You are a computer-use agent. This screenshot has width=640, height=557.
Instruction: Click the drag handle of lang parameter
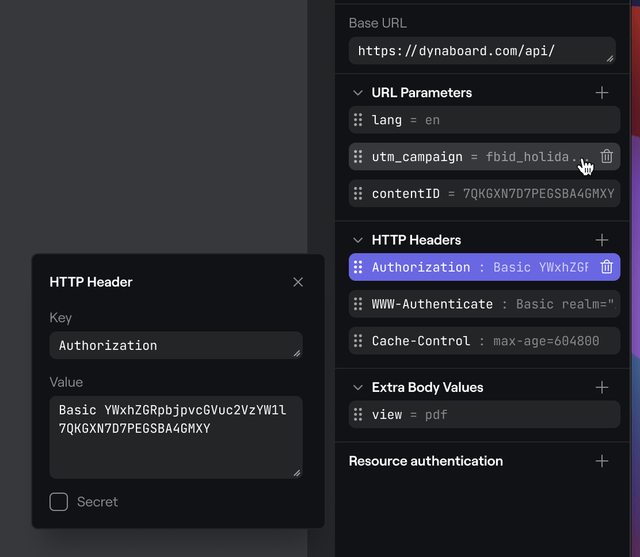pos(358,120)
